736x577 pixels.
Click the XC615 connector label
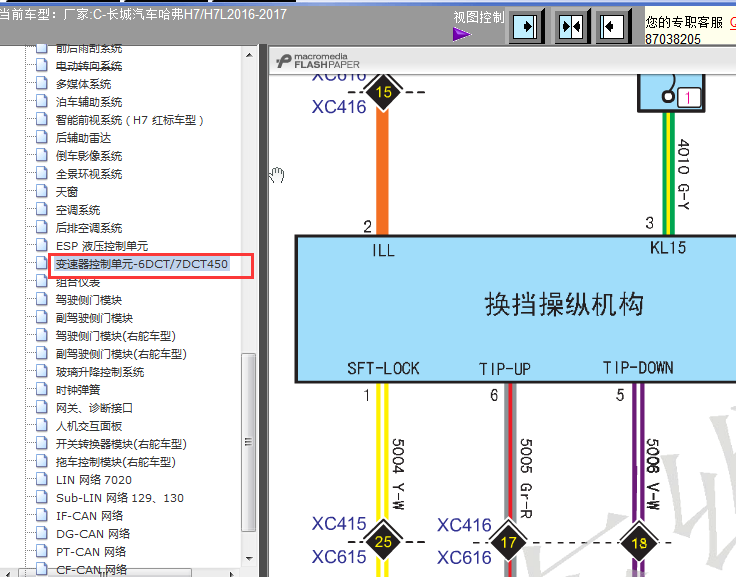coord(339,557)
